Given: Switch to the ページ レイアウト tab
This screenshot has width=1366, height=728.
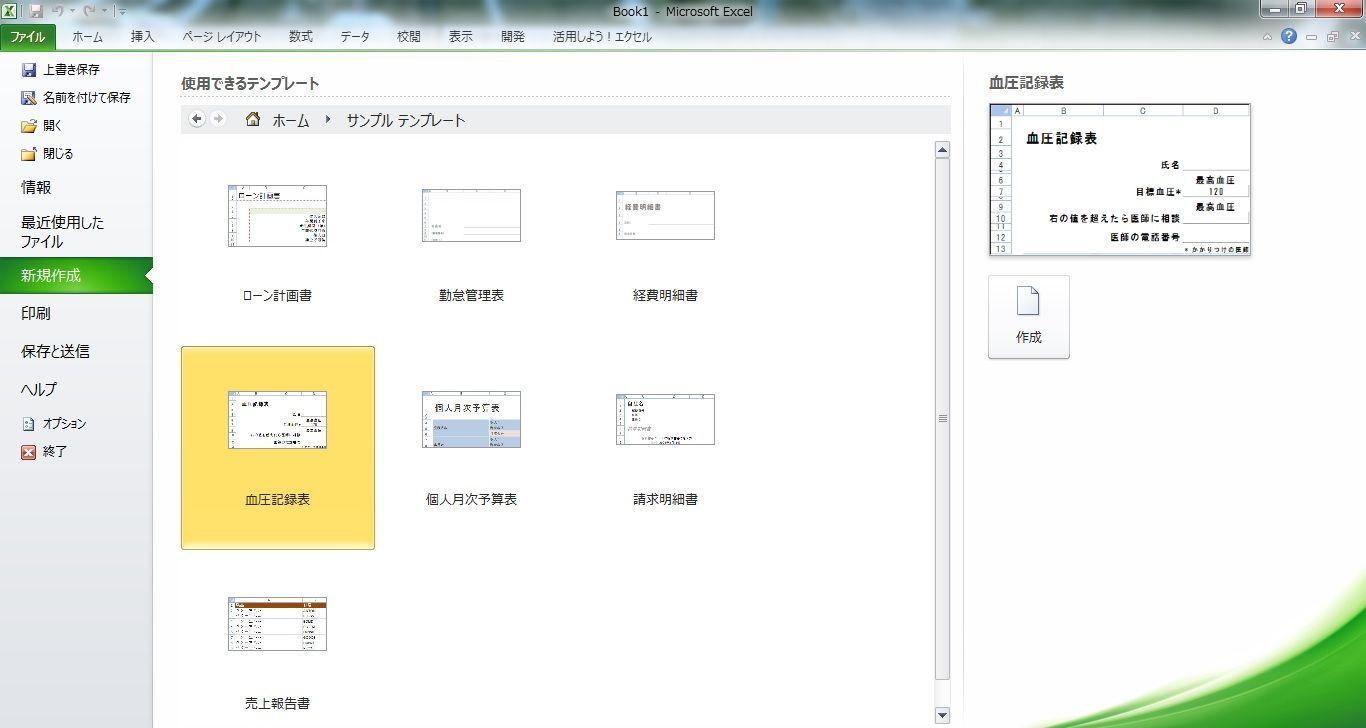Looking at the screenshot, I should [x=222, y=37].
